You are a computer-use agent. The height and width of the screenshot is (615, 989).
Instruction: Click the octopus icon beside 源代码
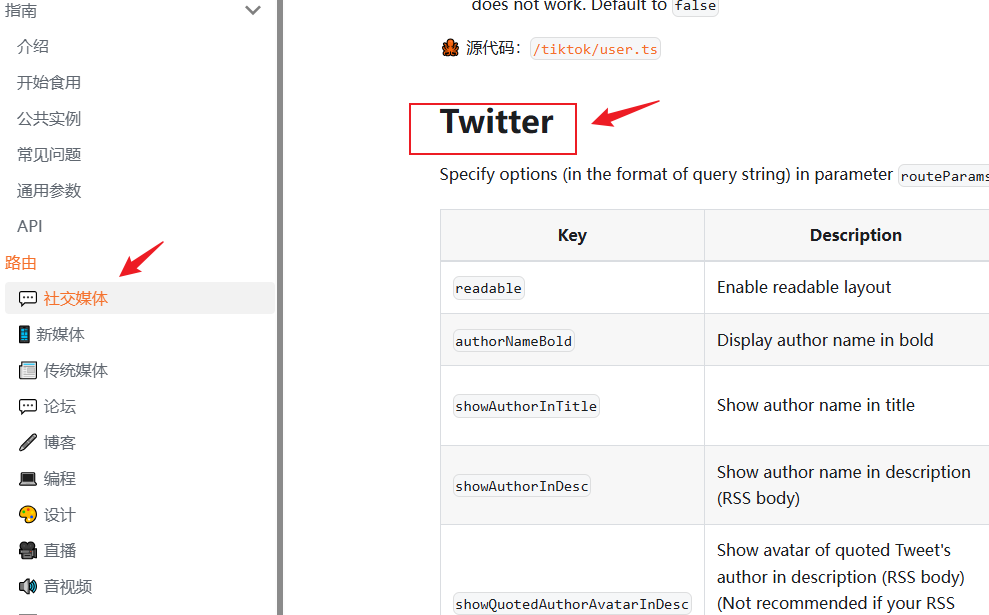coord(450,48)
